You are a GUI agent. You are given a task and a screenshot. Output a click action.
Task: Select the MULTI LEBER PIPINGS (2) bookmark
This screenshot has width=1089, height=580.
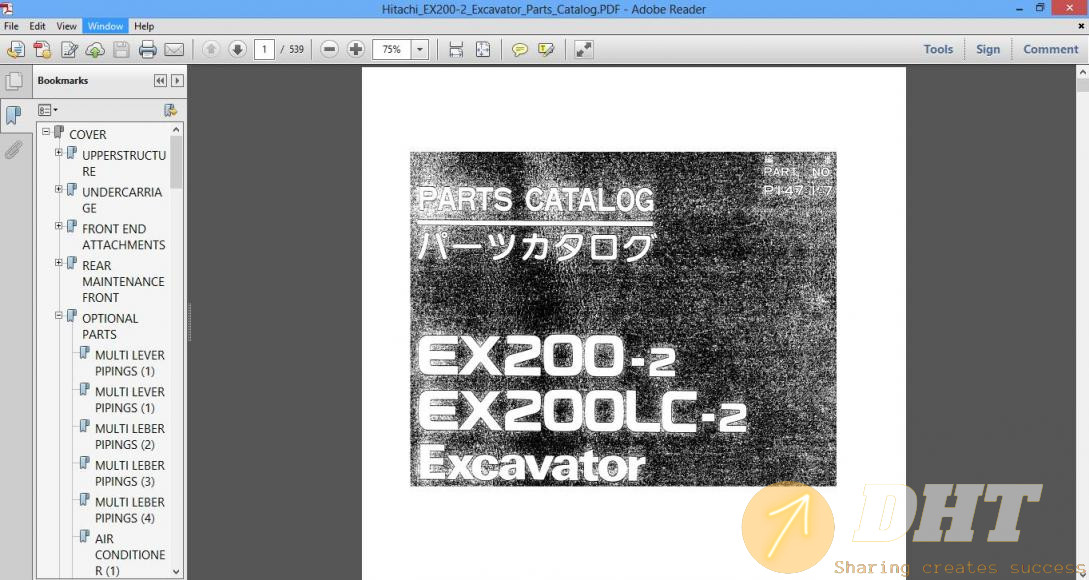[130, 436]
